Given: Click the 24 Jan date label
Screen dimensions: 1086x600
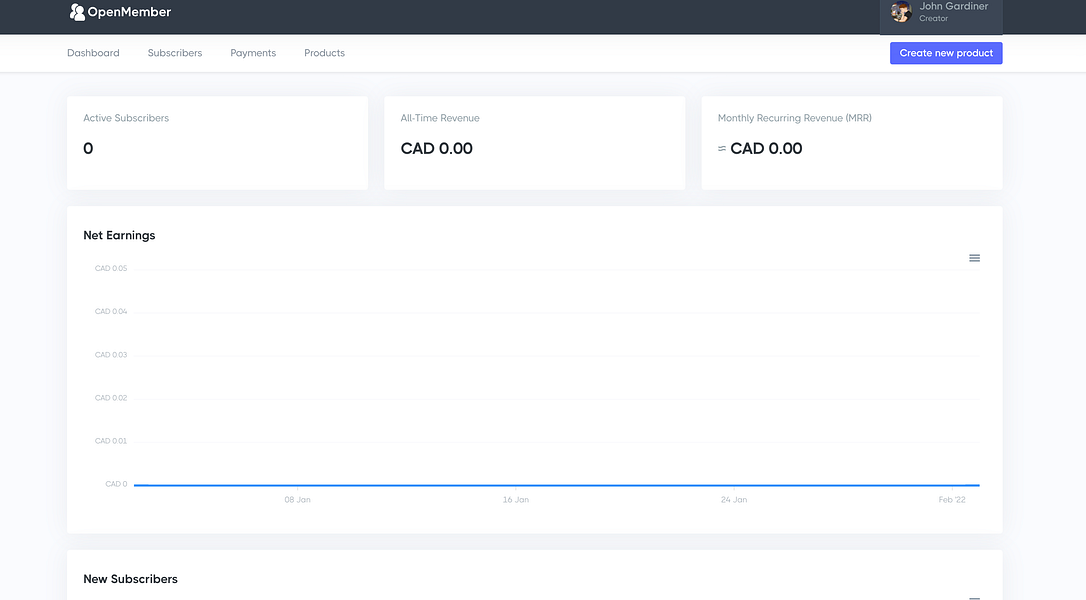Looking at the screenshot, I should [x=733, y=500].
